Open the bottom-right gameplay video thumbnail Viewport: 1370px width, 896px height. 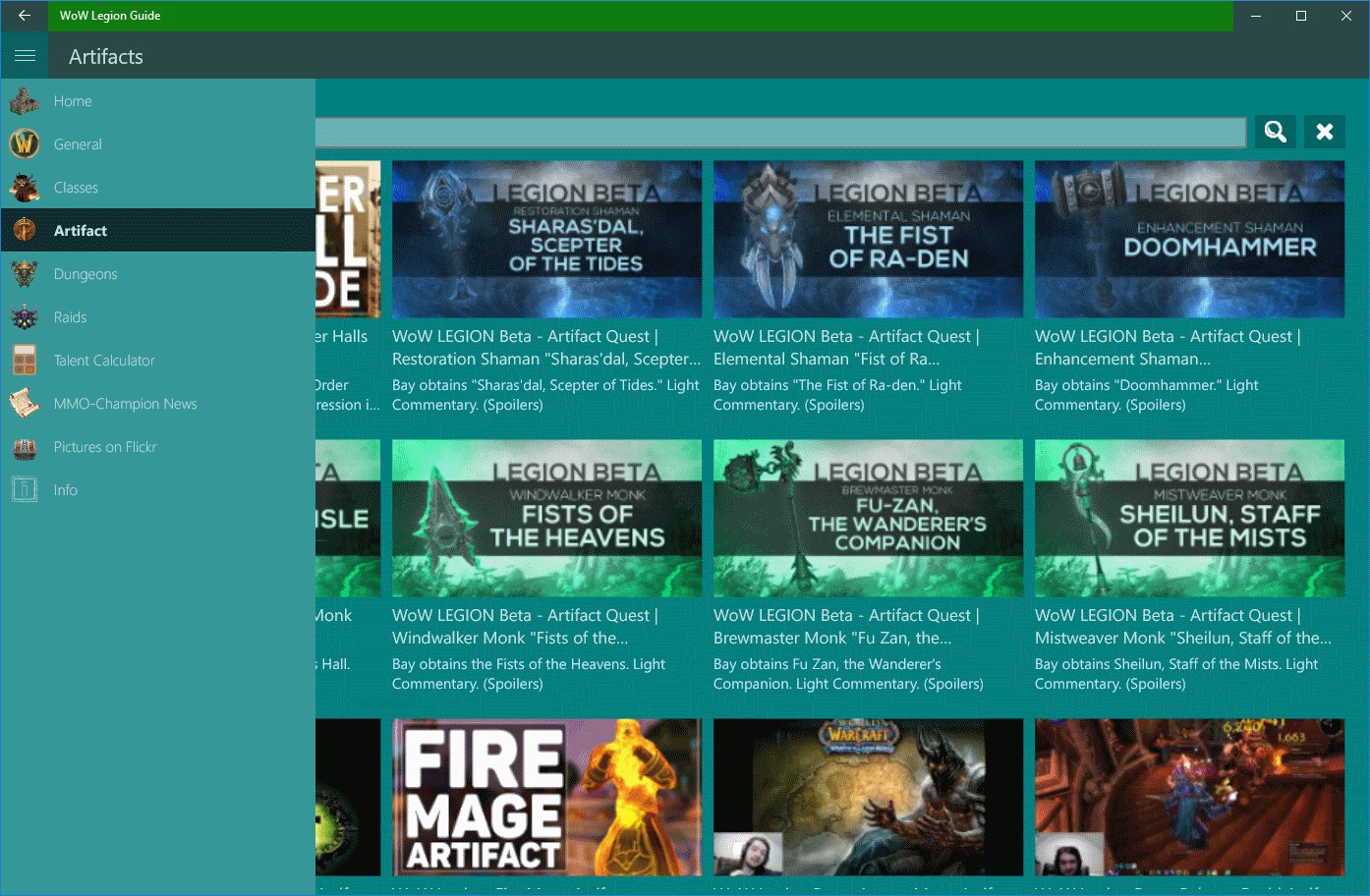[1189, 798]
